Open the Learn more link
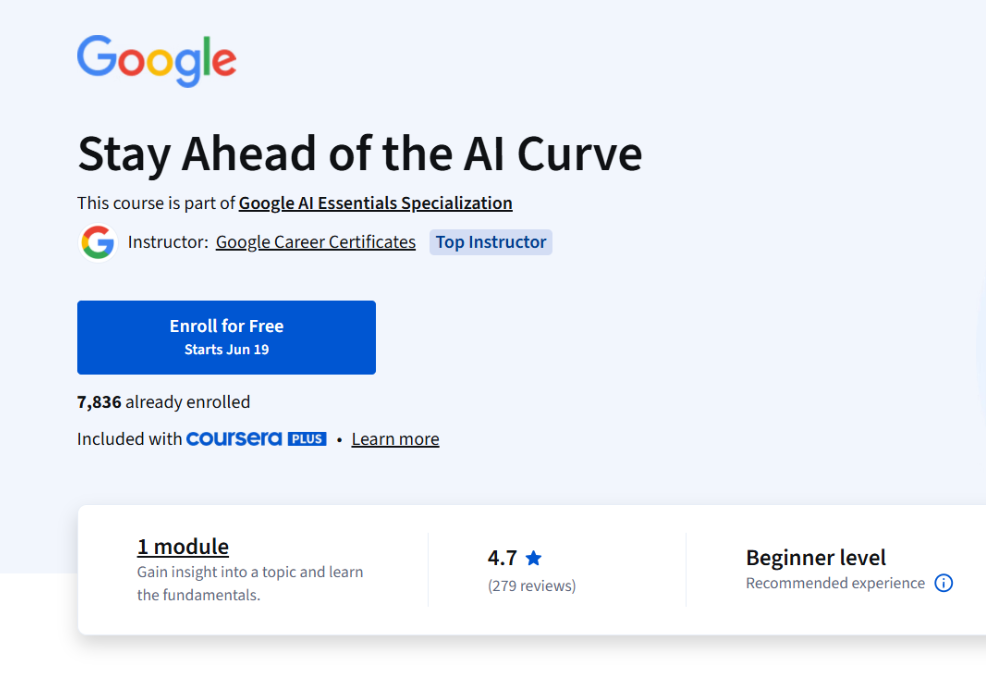The width and height of the screenshot is (986, 685). [x=395, y=438]
